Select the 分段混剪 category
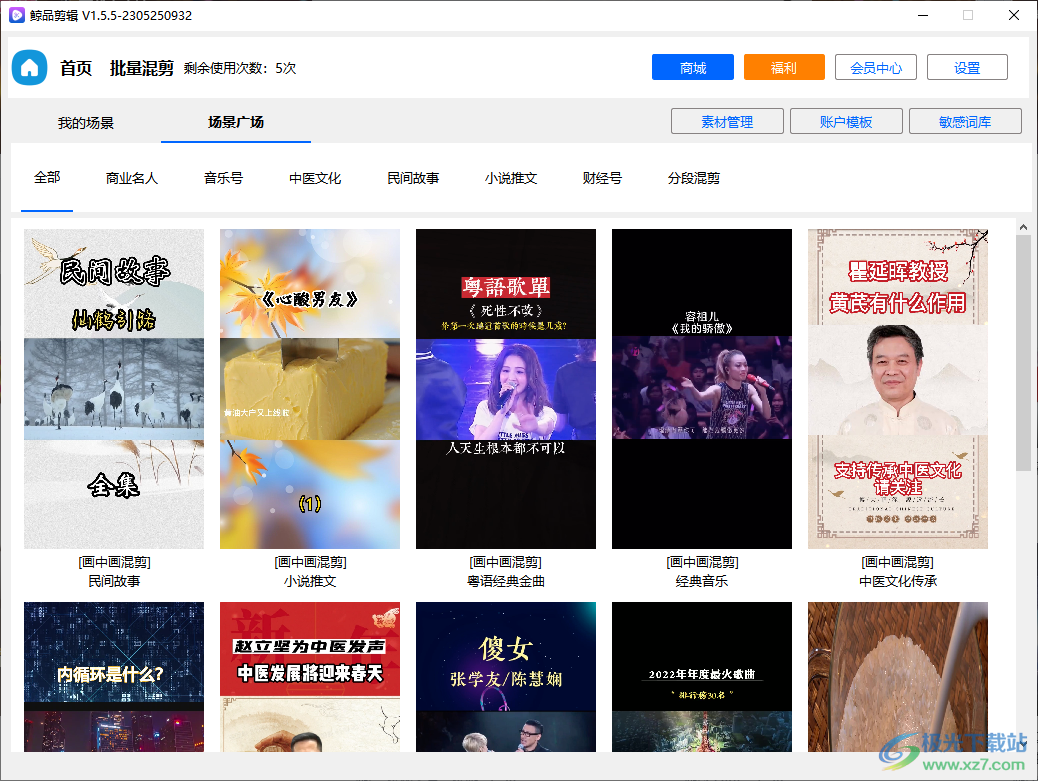This screenshot has height=781, width=1038. 694,178
